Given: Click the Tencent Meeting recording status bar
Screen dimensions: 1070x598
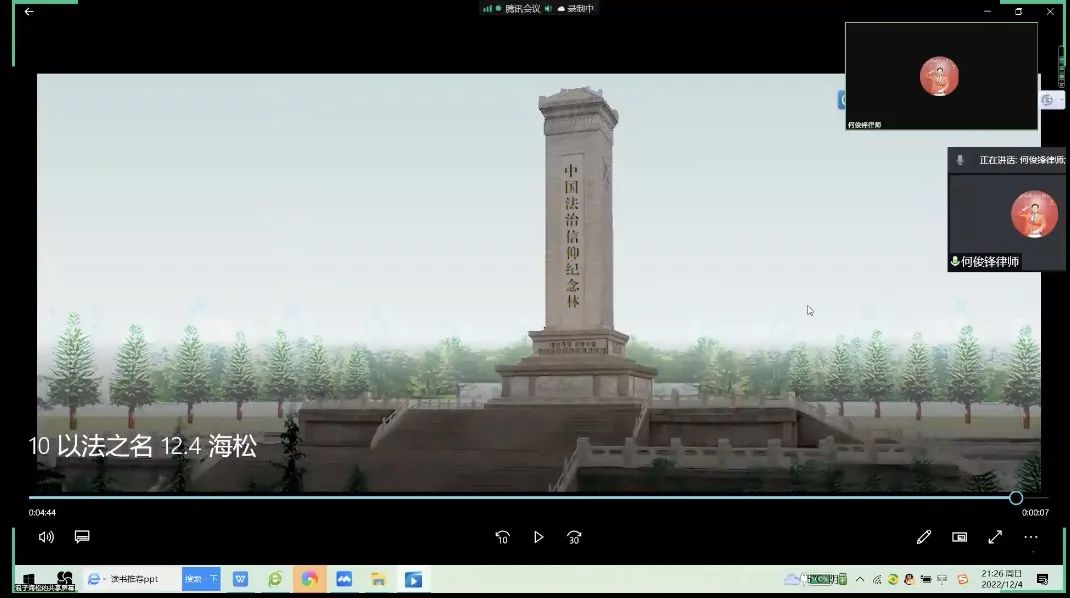Looking at the screenshot, I should tap(538, 9).
